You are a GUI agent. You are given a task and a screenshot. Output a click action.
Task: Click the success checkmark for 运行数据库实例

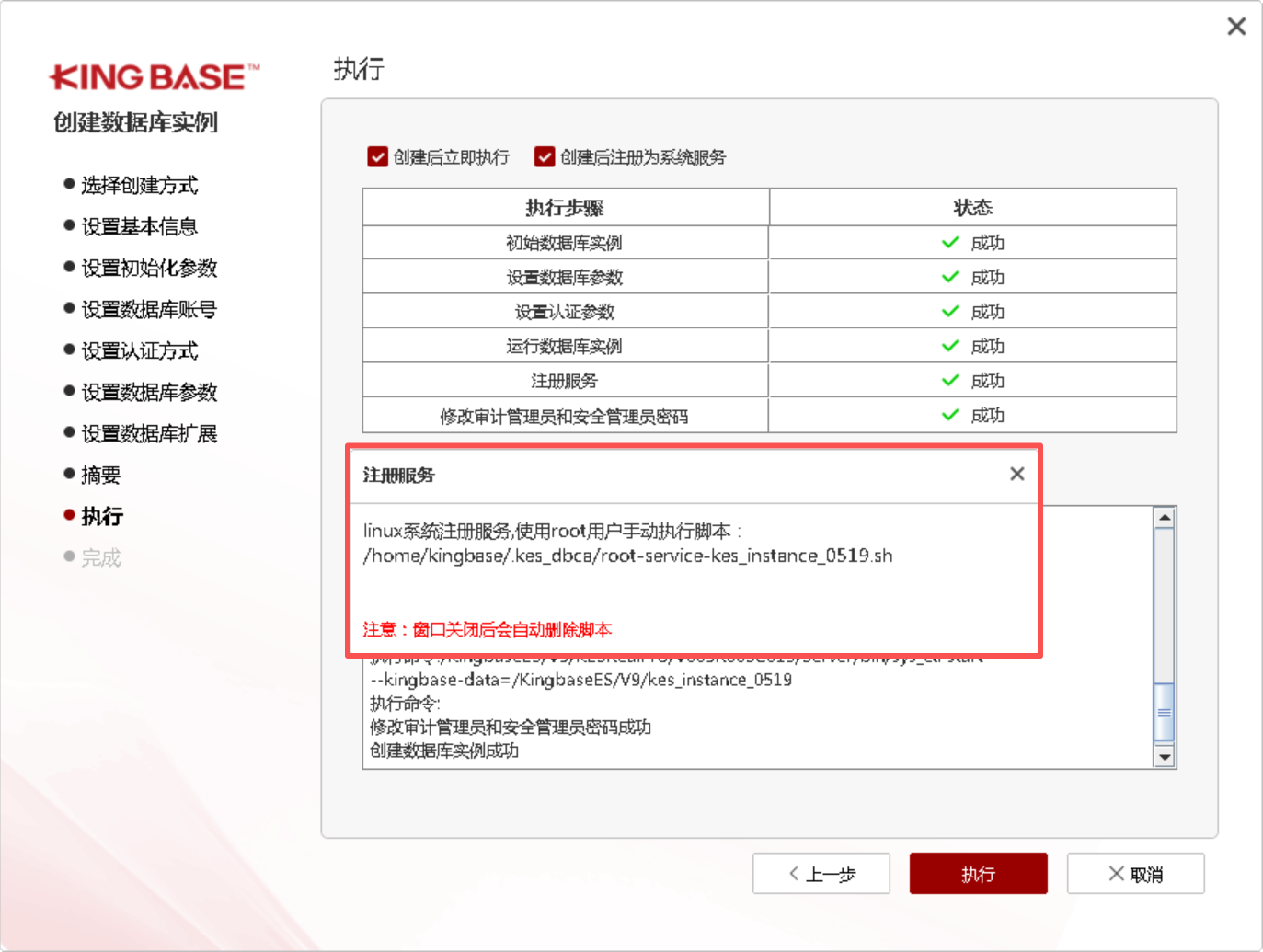pos(950,346)
